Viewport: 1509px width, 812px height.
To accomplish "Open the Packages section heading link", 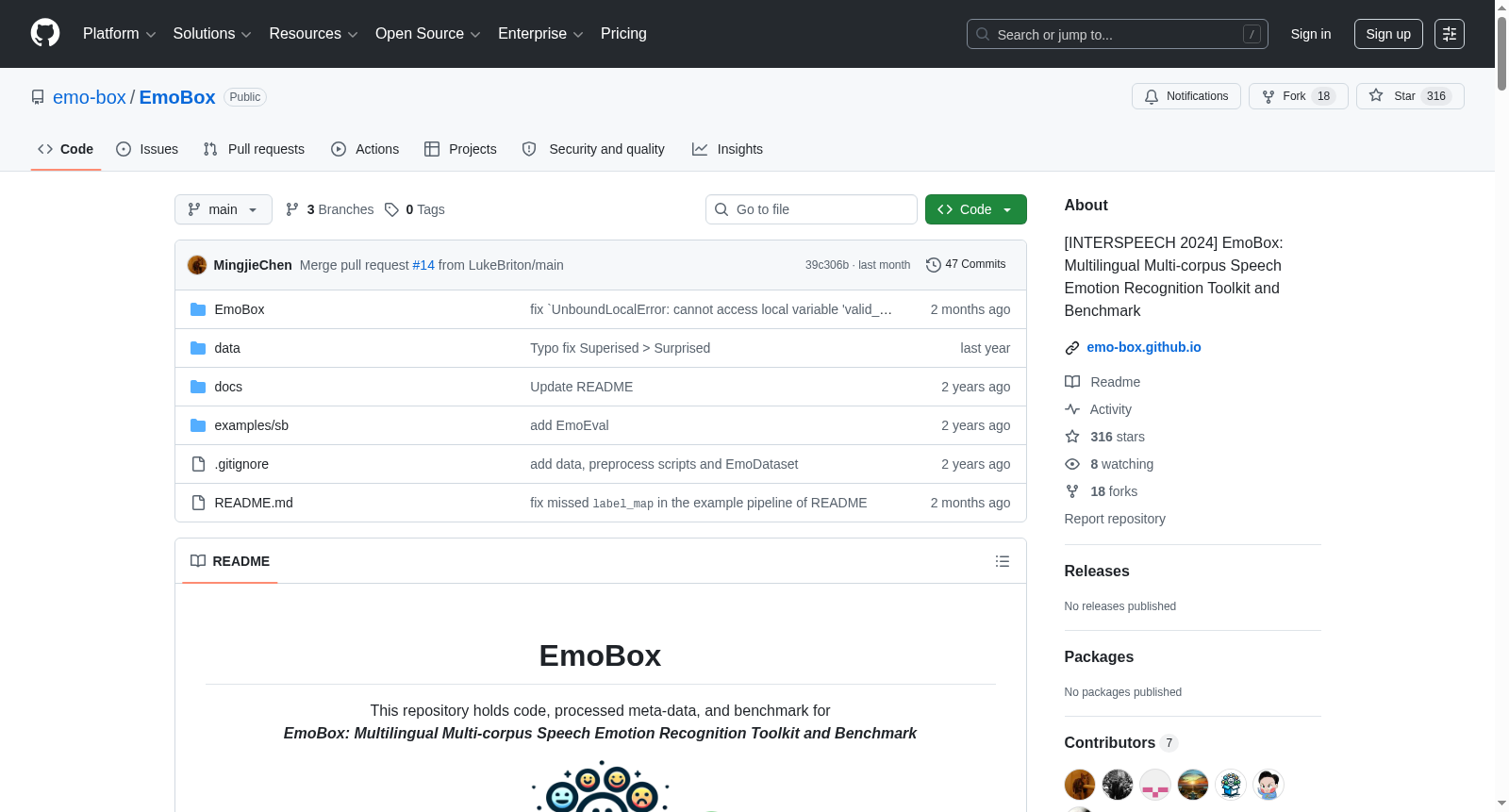I will pos(1099,657).
